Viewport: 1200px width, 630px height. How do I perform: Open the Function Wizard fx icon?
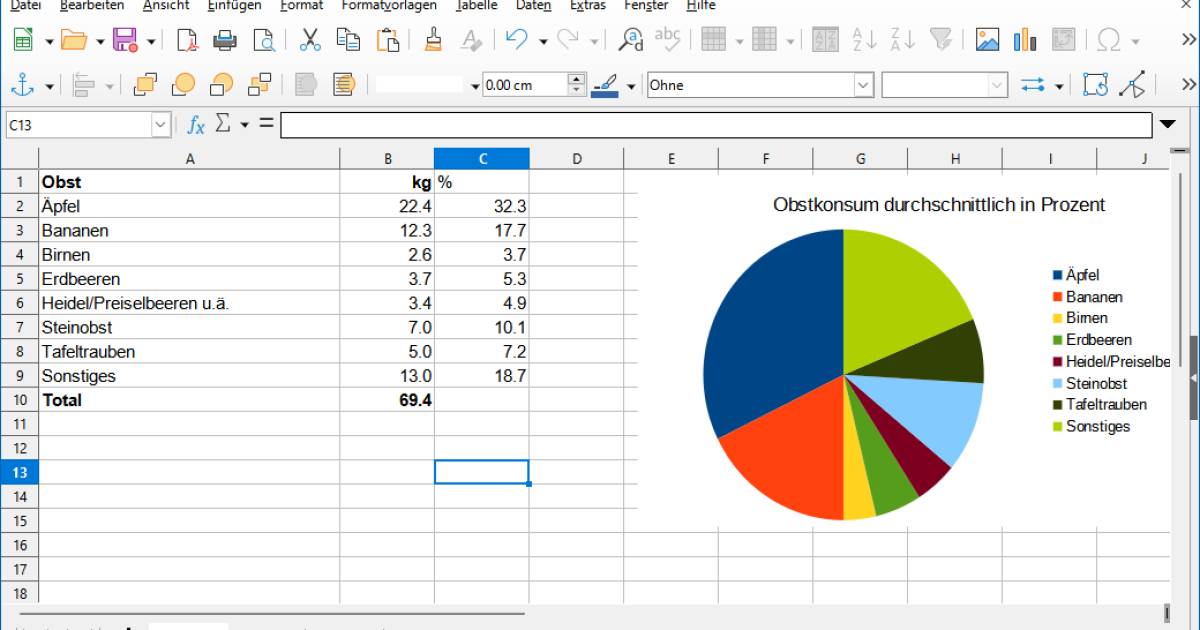[196, 125]
